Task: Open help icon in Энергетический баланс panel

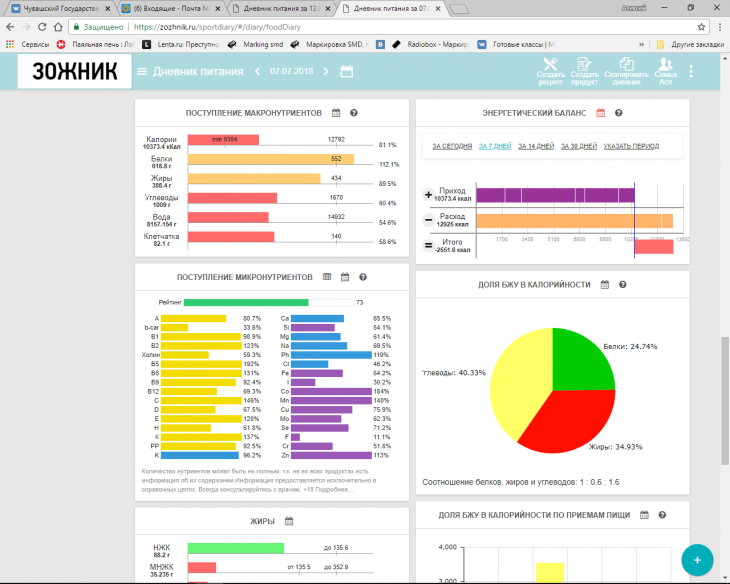Action: (x=618, y=113)
